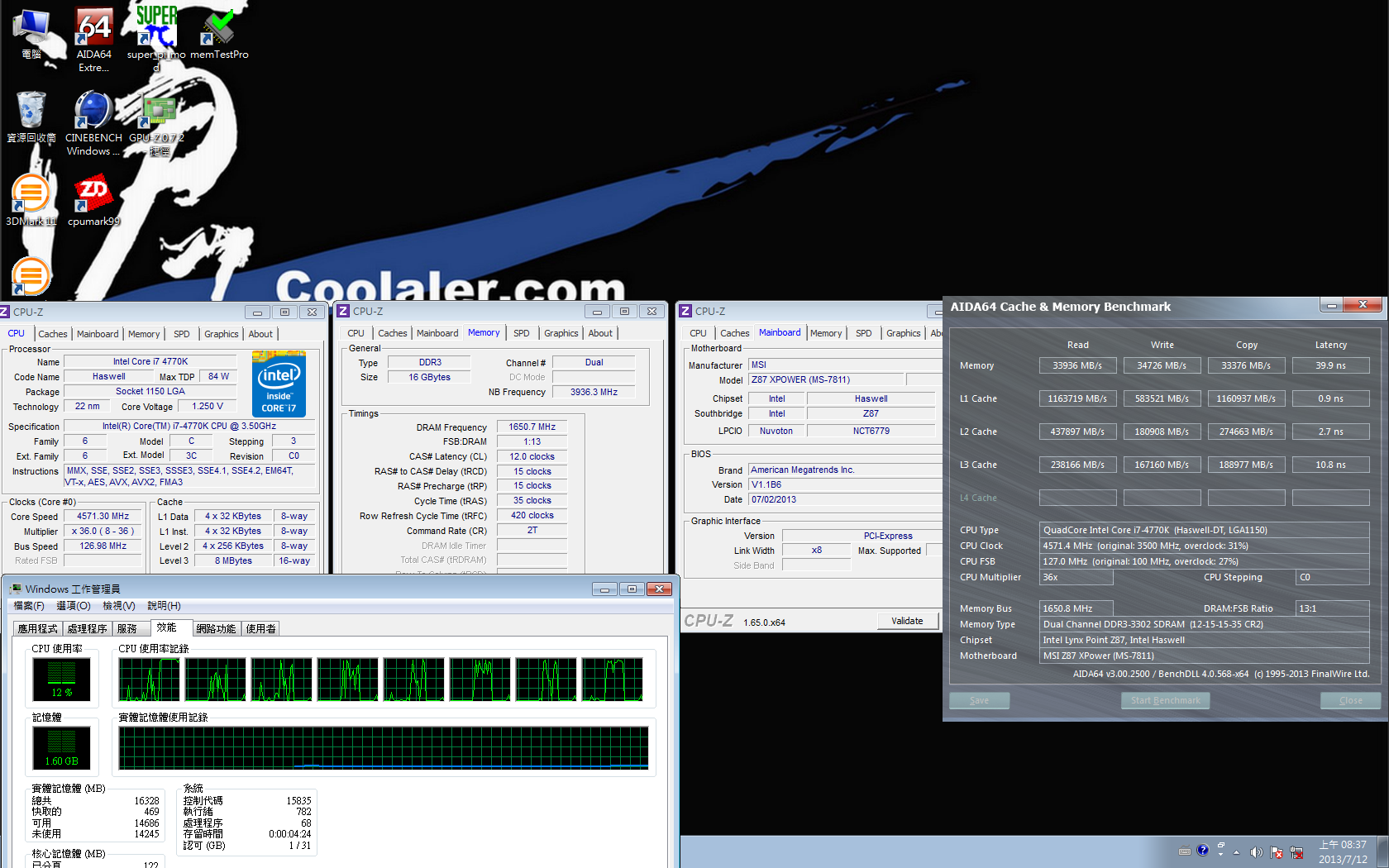Click the Z icon of the left CPU-Z window title bar
The width and height of the screenshot is (1389, 868).
4,312
